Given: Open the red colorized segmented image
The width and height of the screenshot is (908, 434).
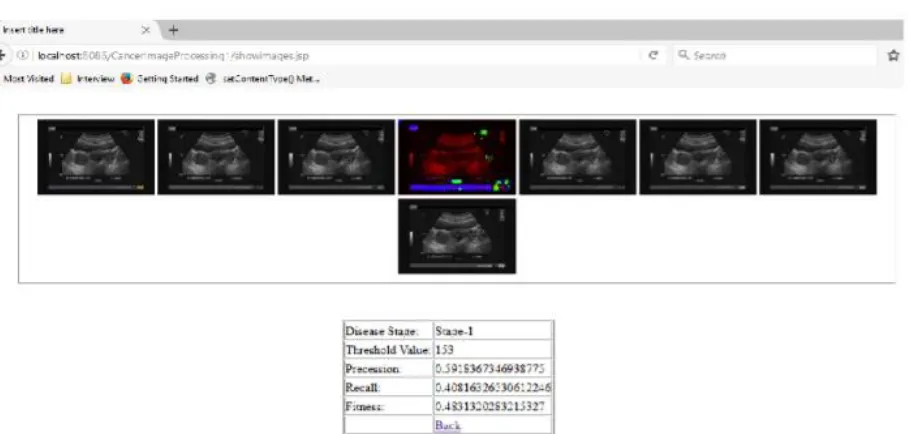Looking at the screenshot, I should pos(457,157).
